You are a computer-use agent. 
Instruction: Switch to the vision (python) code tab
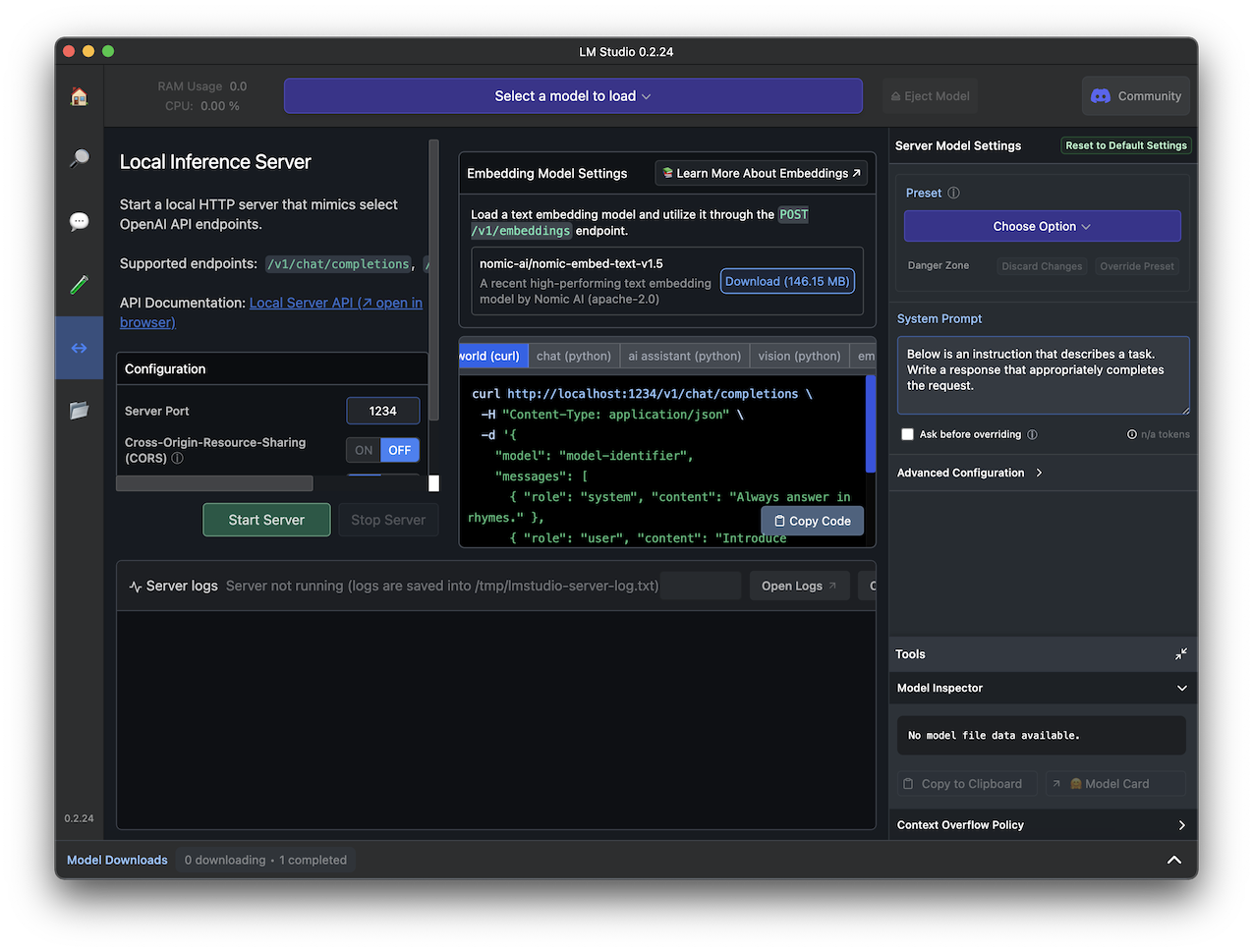click(799, 356)
